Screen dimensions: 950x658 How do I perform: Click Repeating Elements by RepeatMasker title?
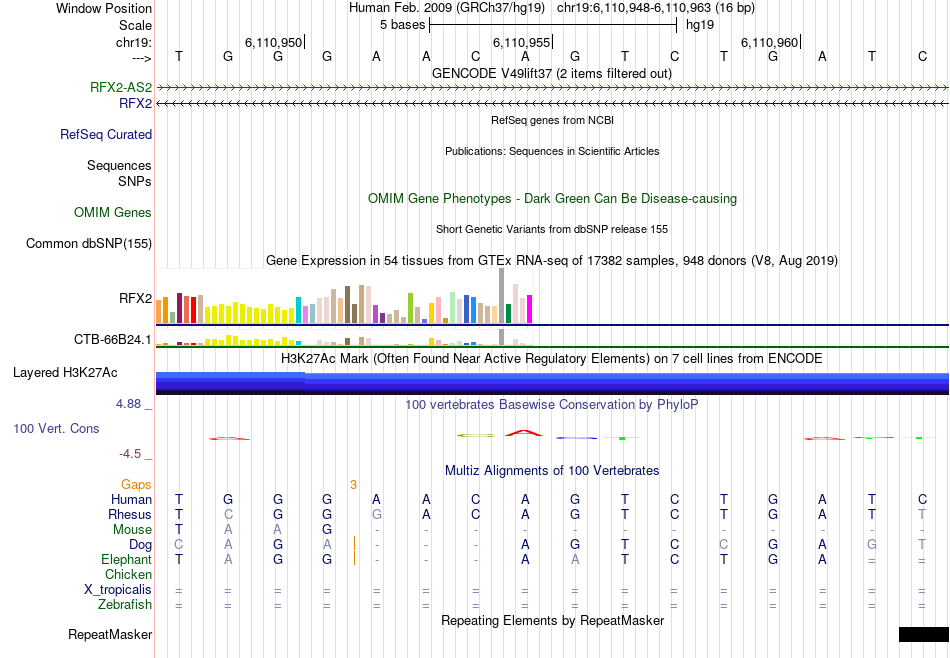coord(552,620)
